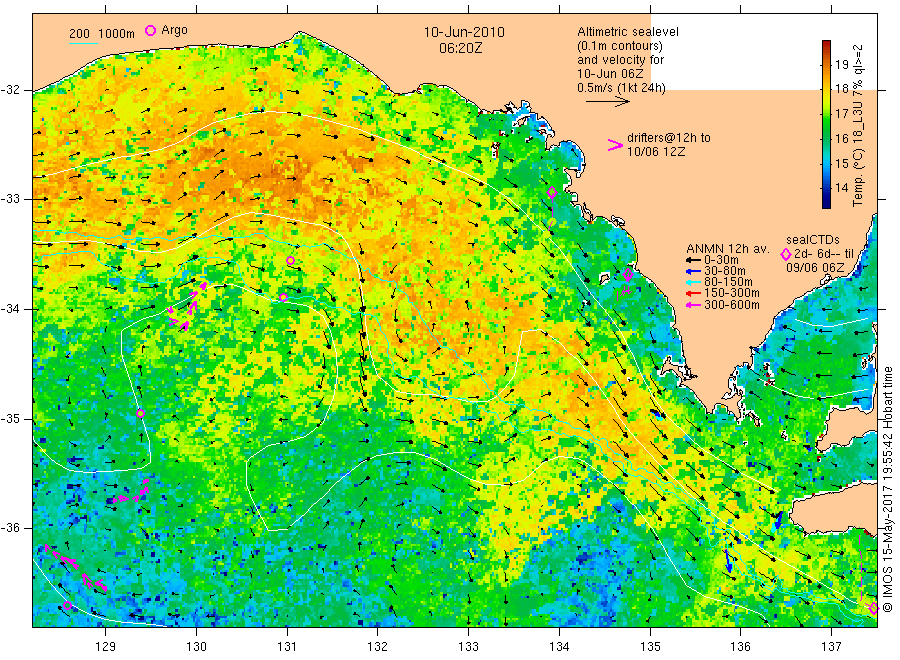Click the 14 label on temperature scale
Screen dimensions: 900x660
[841, 188]
